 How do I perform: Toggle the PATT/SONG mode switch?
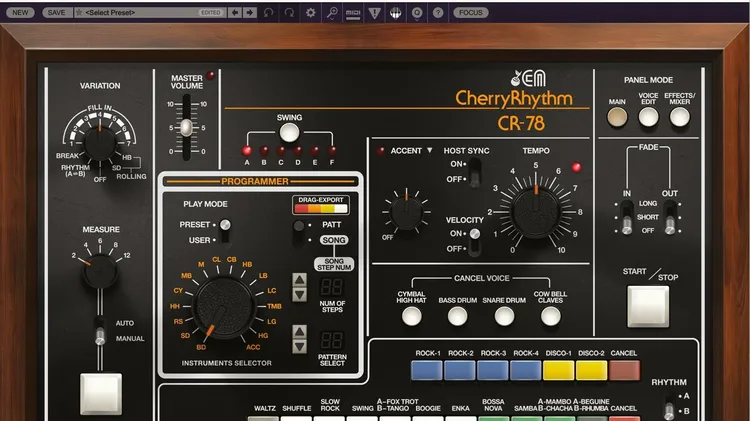[299, 233]
